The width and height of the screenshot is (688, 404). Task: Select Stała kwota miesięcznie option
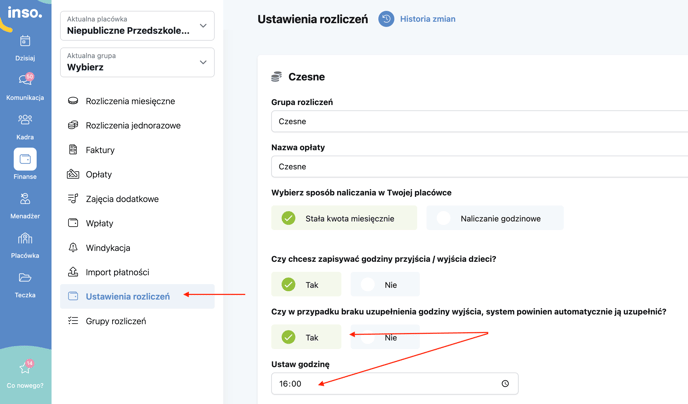pyautogui.click(x=344, y=218)
